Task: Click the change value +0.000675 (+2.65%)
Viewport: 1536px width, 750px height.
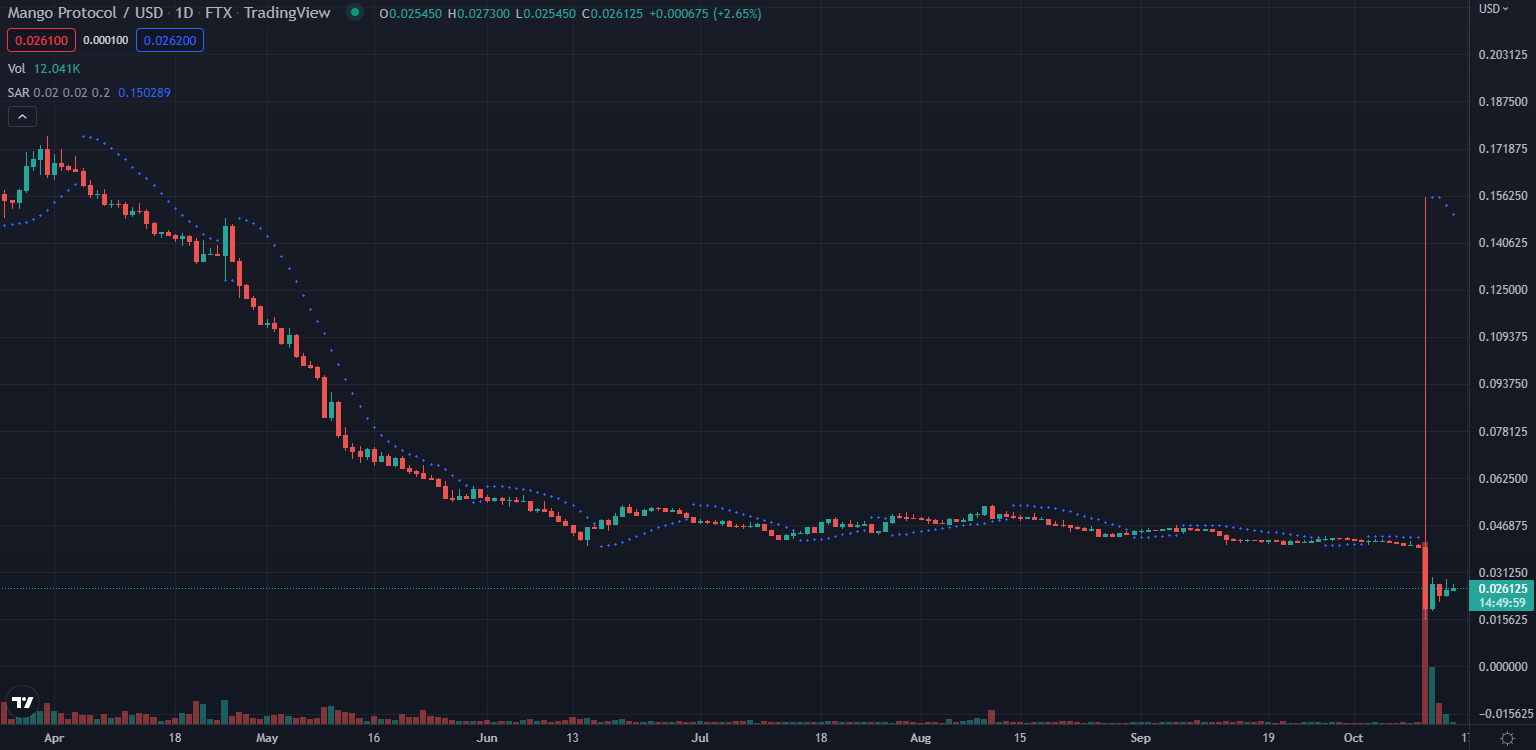Action: (705, 14)
